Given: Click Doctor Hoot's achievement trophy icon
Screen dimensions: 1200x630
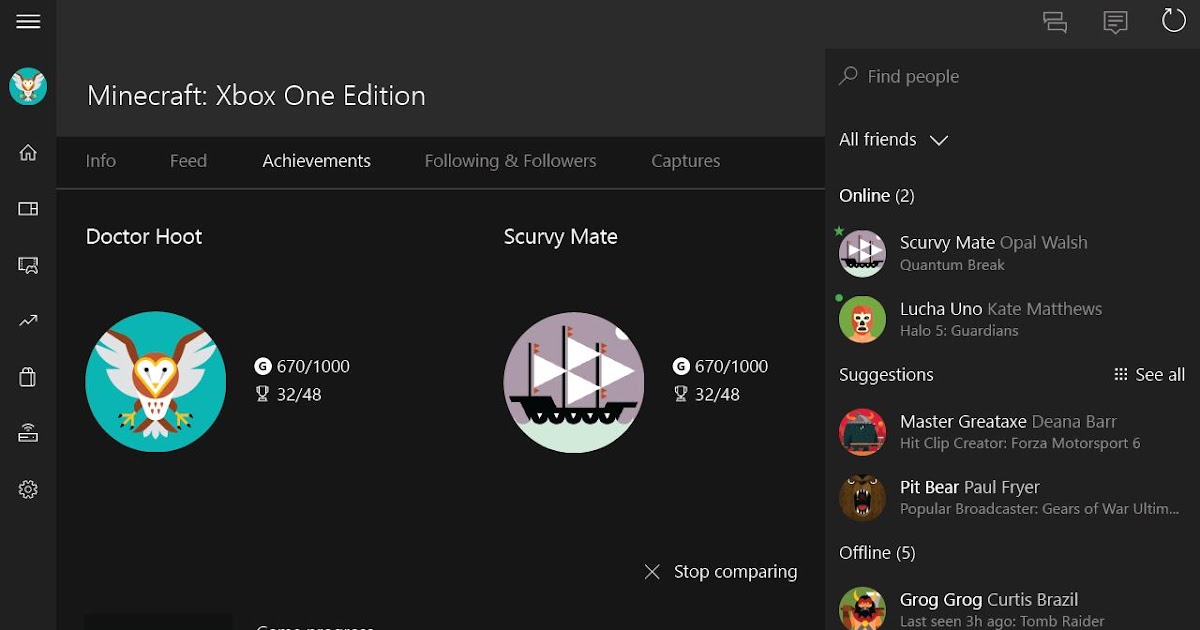Looking at the screenshot, I should tap(263, 394).
